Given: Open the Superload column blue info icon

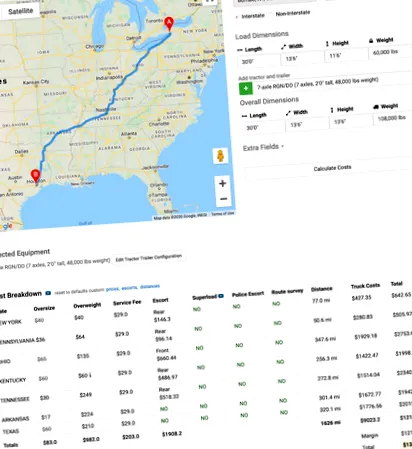Looking at the screenshot, I should pos(221,296).
